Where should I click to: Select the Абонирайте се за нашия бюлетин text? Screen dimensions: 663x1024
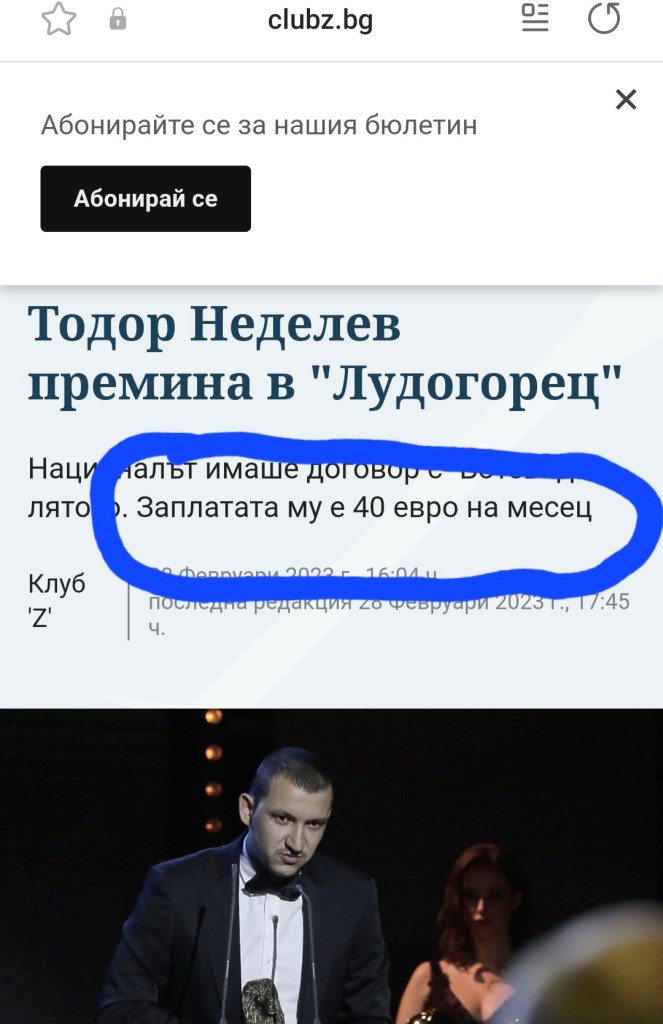coord(259,125)
